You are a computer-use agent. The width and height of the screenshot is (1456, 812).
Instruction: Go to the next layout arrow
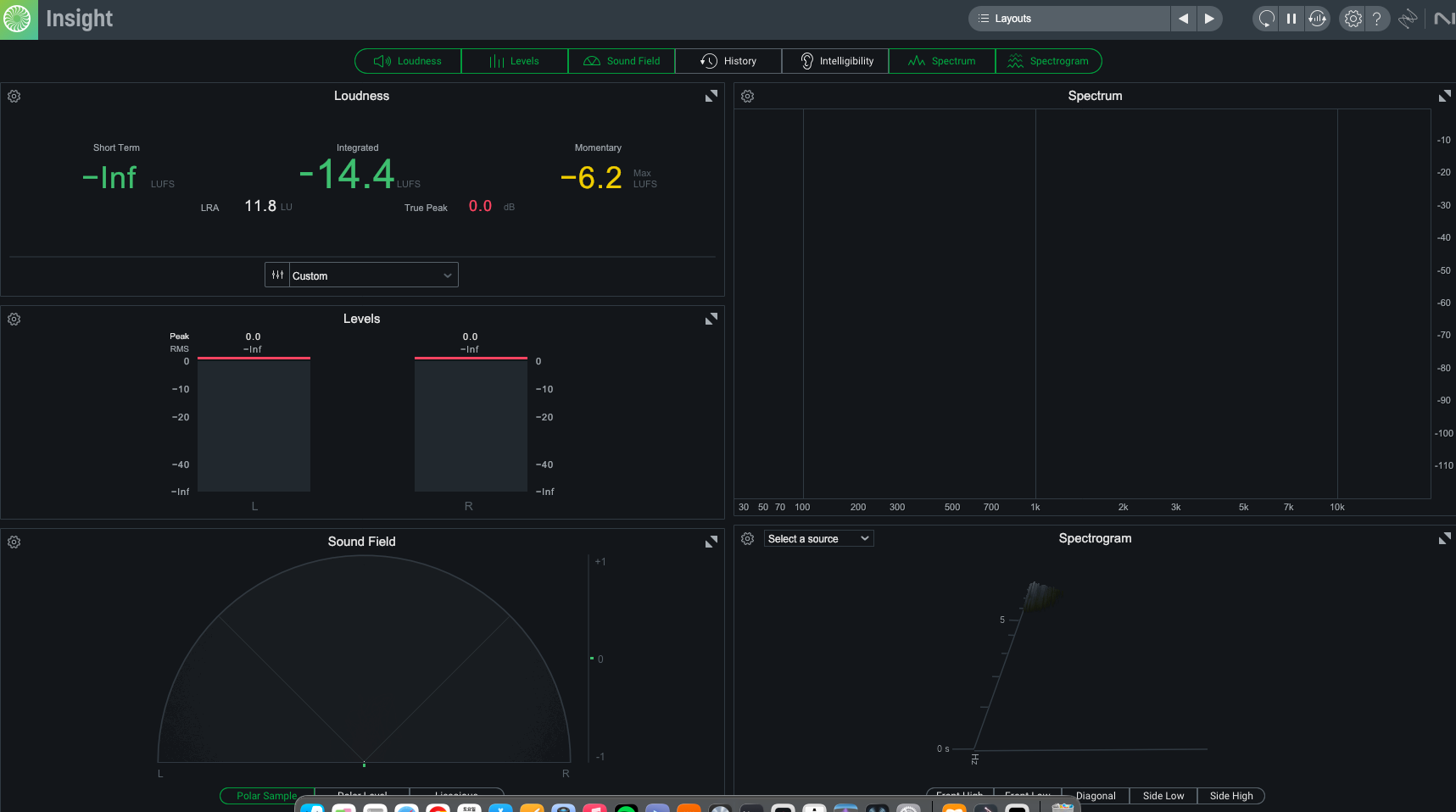tap(1209, 19)
